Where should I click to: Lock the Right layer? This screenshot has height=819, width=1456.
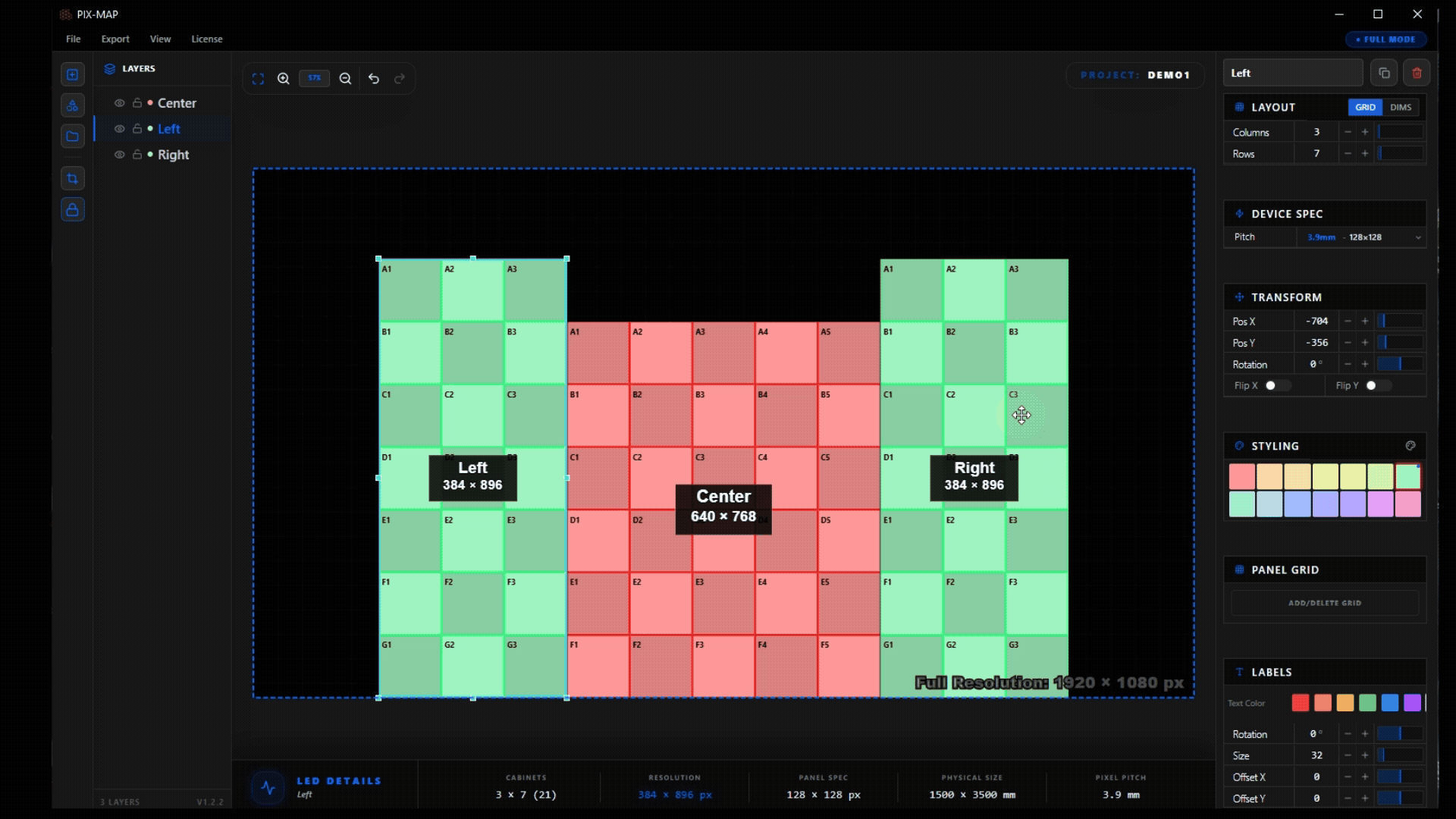(x=136, y=155)
